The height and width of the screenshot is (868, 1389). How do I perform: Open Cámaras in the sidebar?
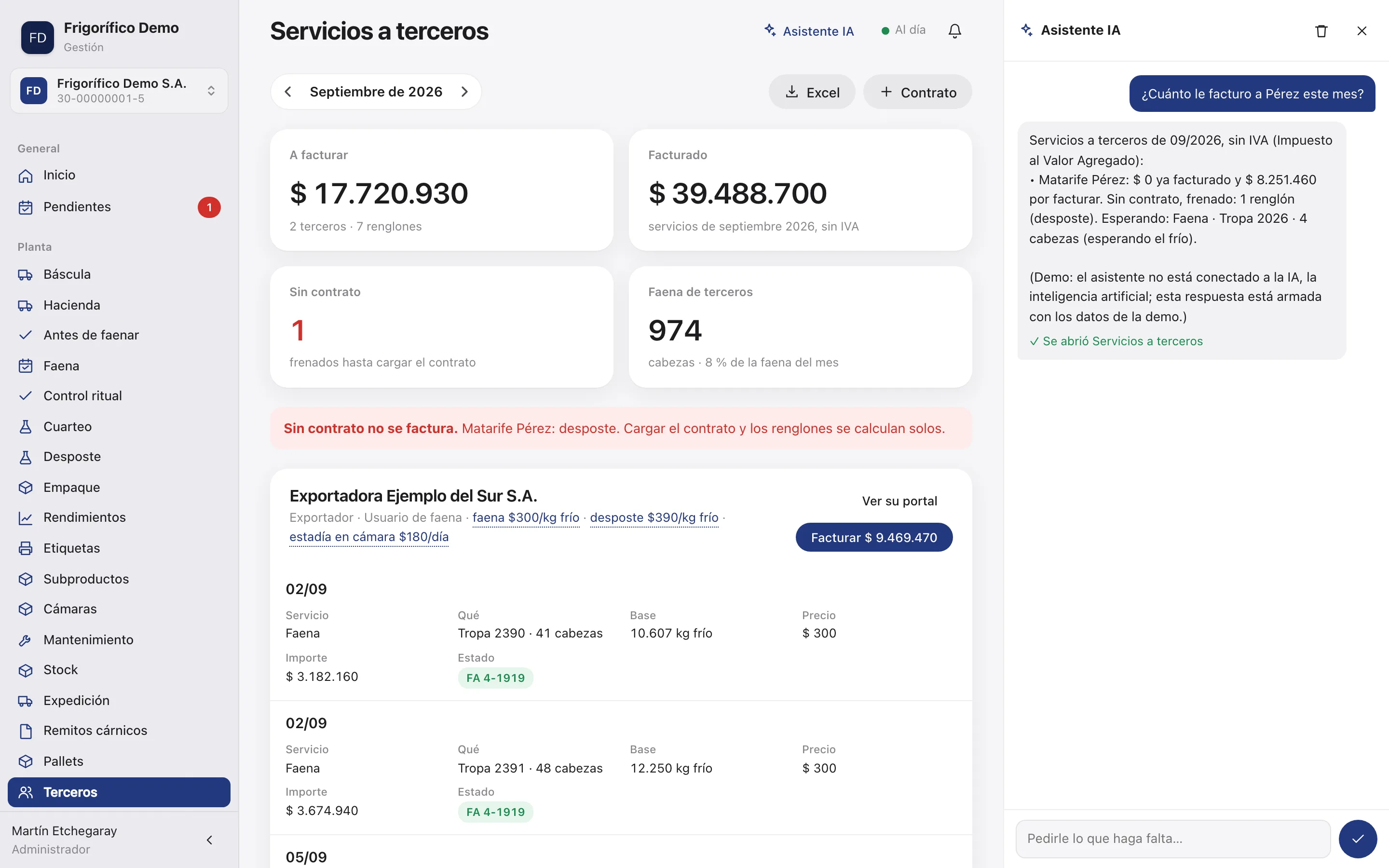click(x=119, y=609)
